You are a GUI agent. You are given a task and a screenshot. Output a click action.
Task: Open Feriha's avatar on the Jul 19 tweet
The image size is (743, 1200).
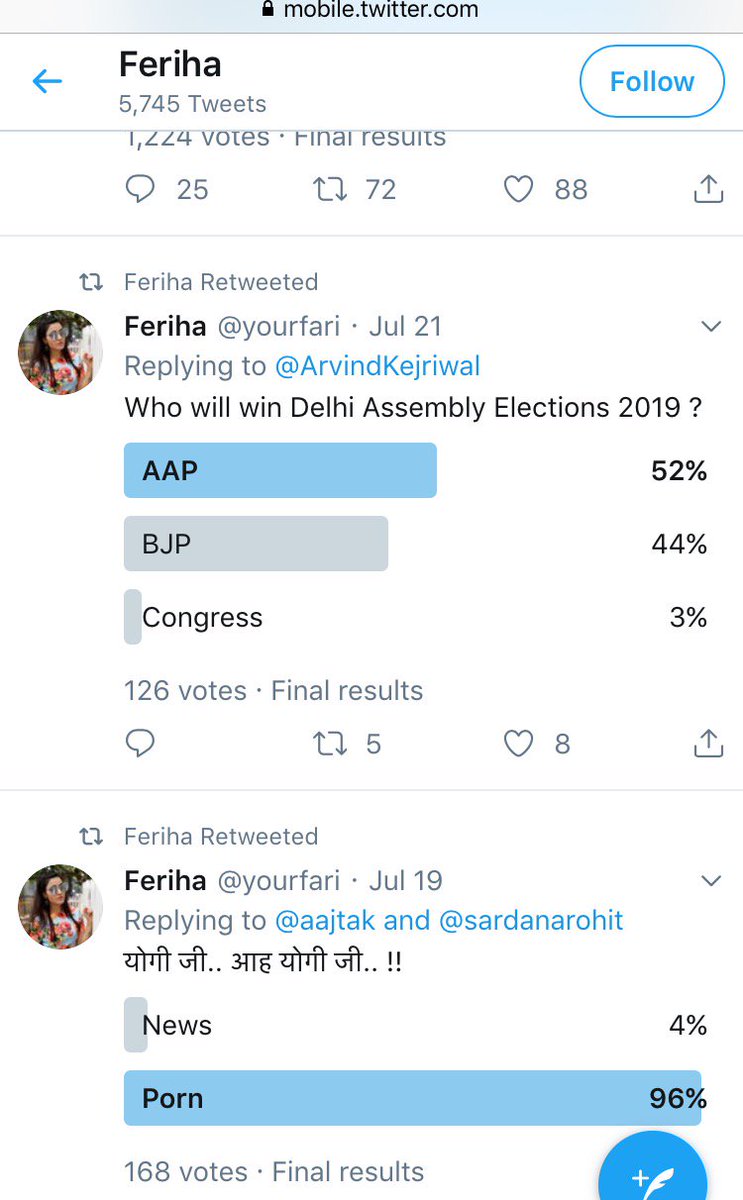click(x=61, y=906)
